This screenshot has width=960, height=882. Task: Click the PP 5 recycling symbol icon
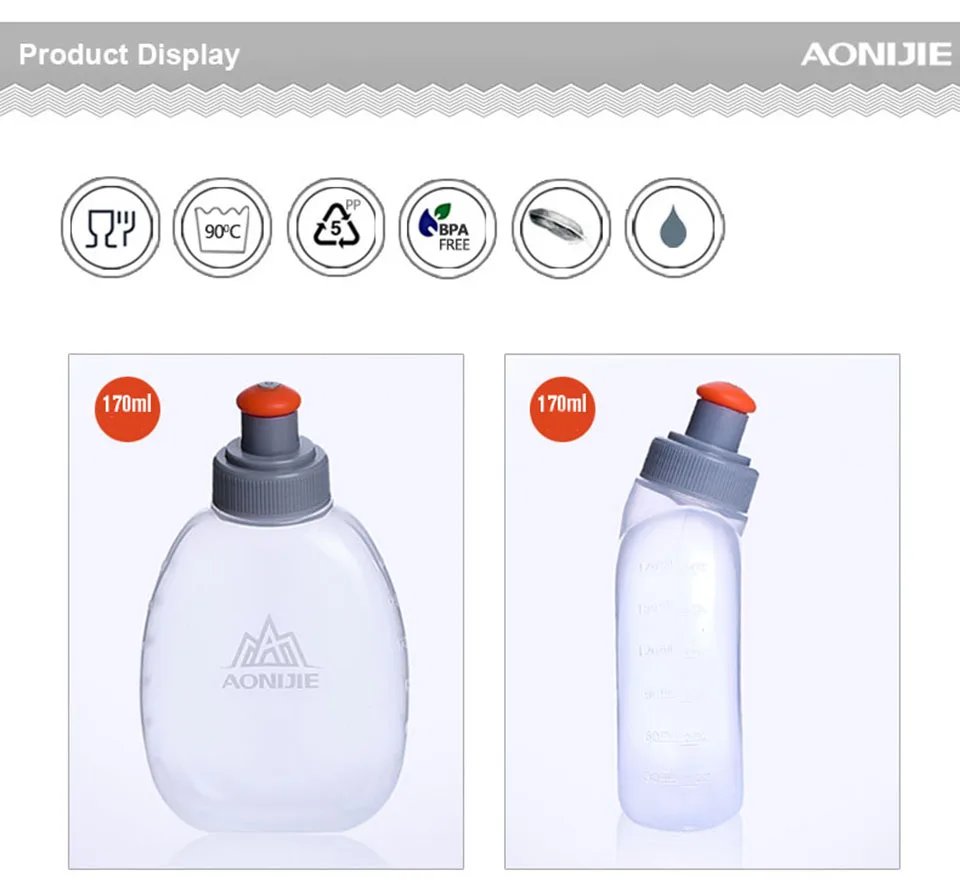point(336,228)
